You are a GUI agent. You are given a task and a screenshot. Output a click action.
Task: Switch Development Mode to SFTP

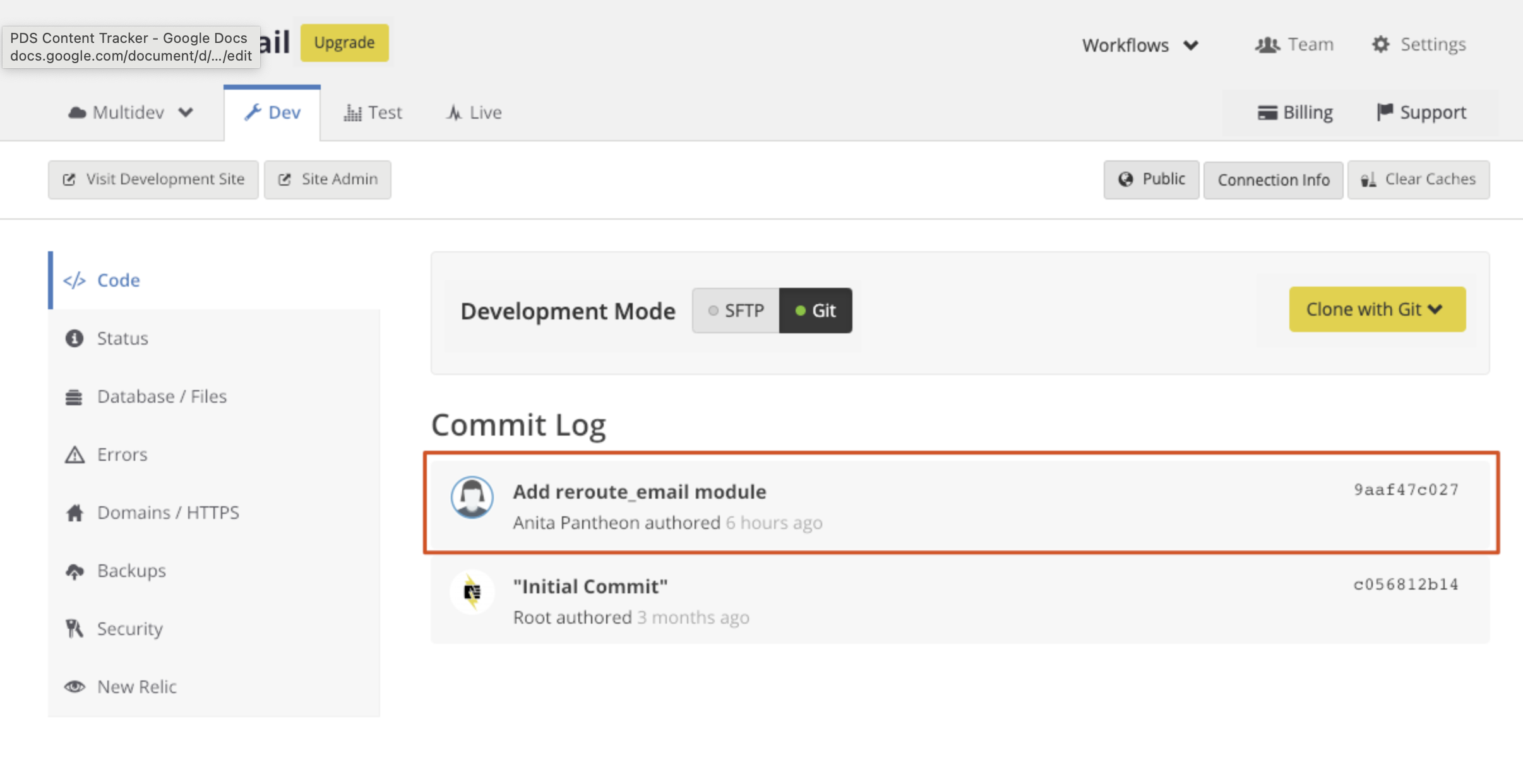click(736, 310)
